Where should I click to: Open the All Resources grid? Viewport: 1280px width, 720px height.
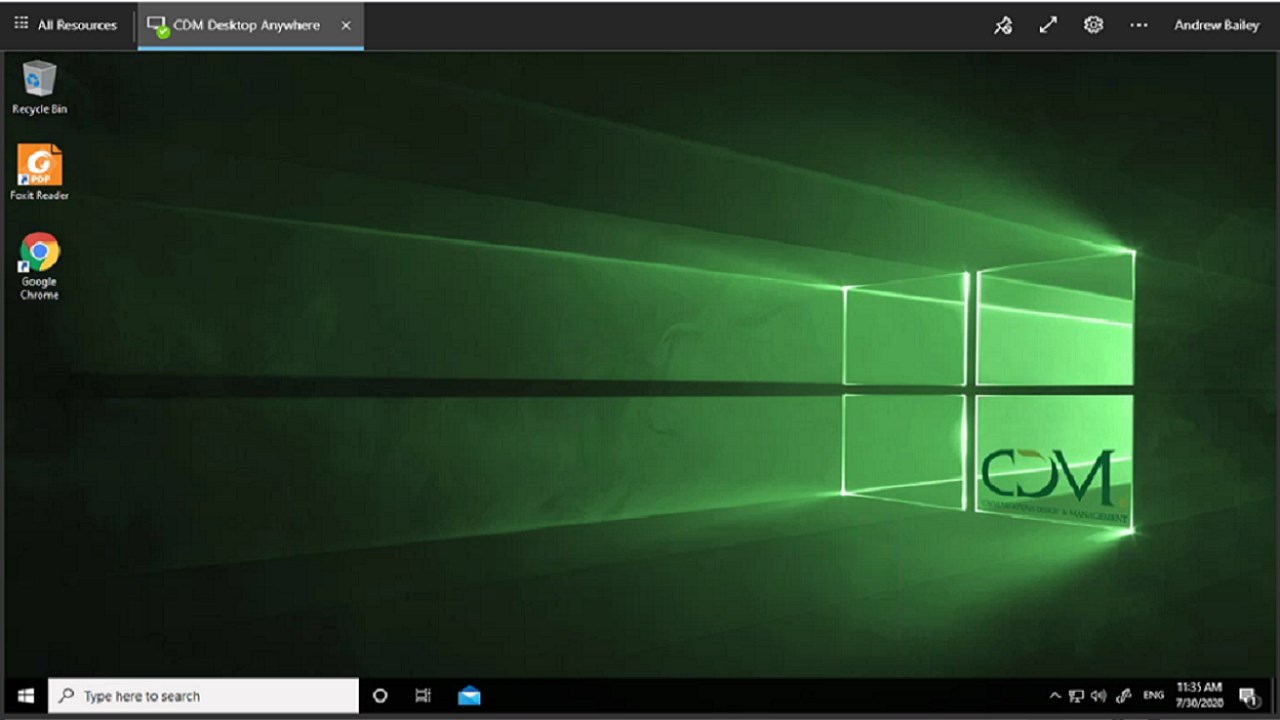[x=65, y=25]
